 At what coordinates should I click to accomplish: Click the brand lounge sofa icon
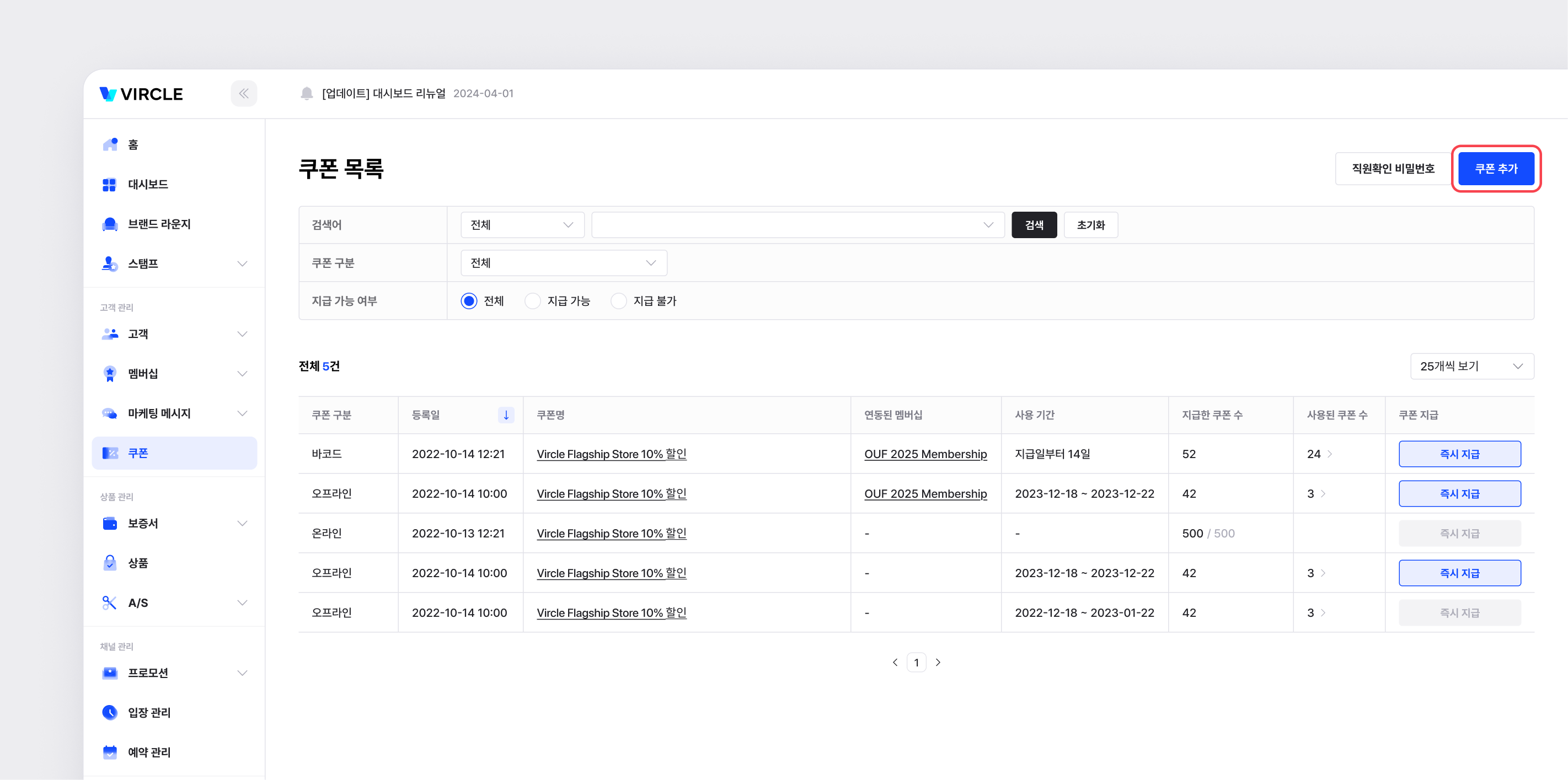coord(110,224)
